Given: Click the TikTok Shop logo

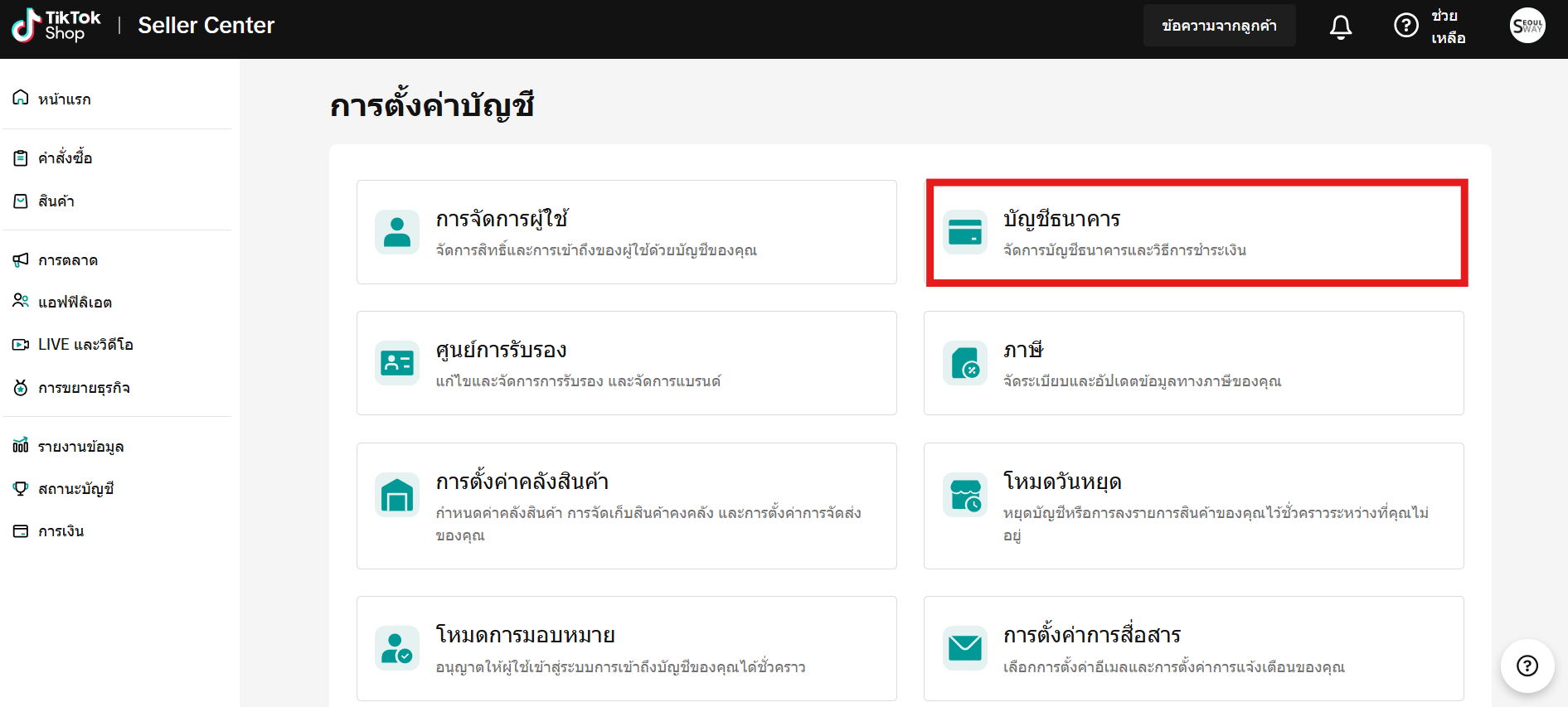Looking at the screenshot, I should 56,26.
